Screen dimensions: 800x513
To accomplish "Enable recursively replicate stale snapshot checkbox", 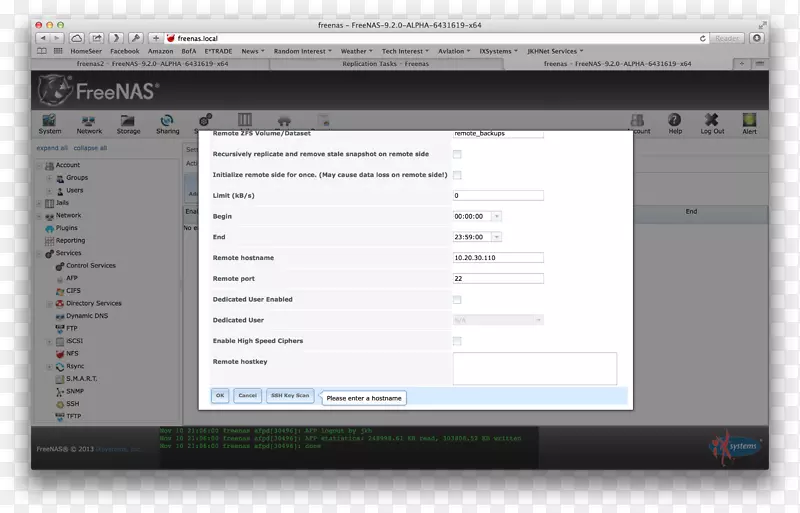I will [x=457, y=155].
